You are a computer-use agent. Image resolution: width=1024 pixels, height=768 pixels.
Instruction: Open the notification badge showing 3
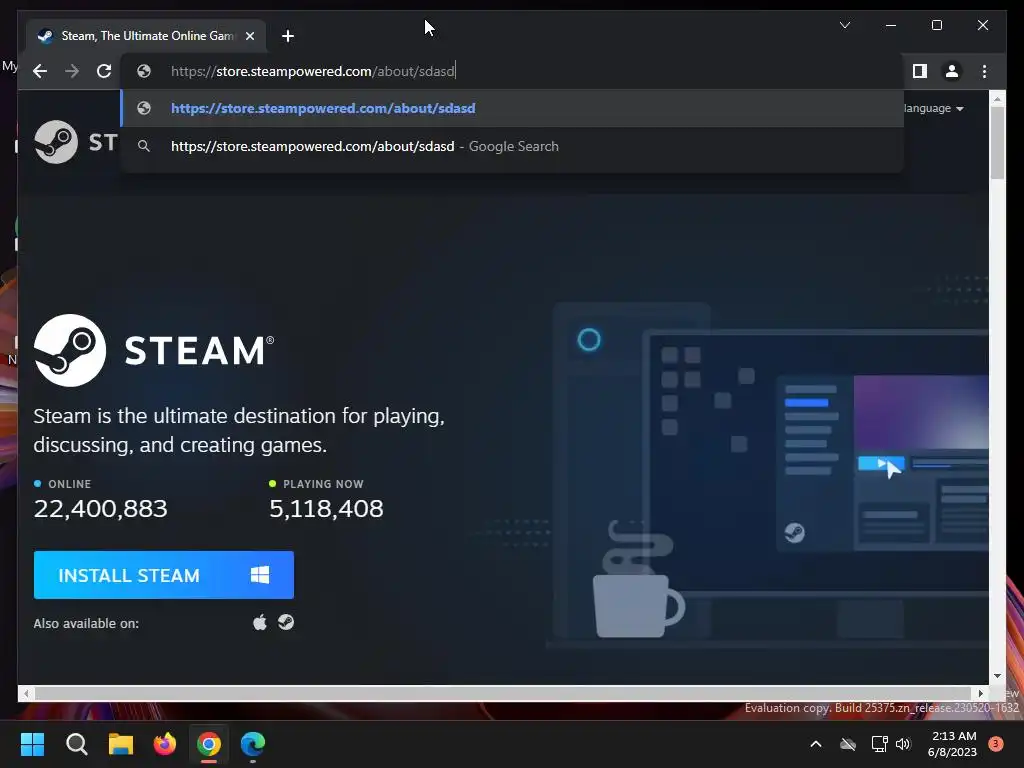point(996,744)
